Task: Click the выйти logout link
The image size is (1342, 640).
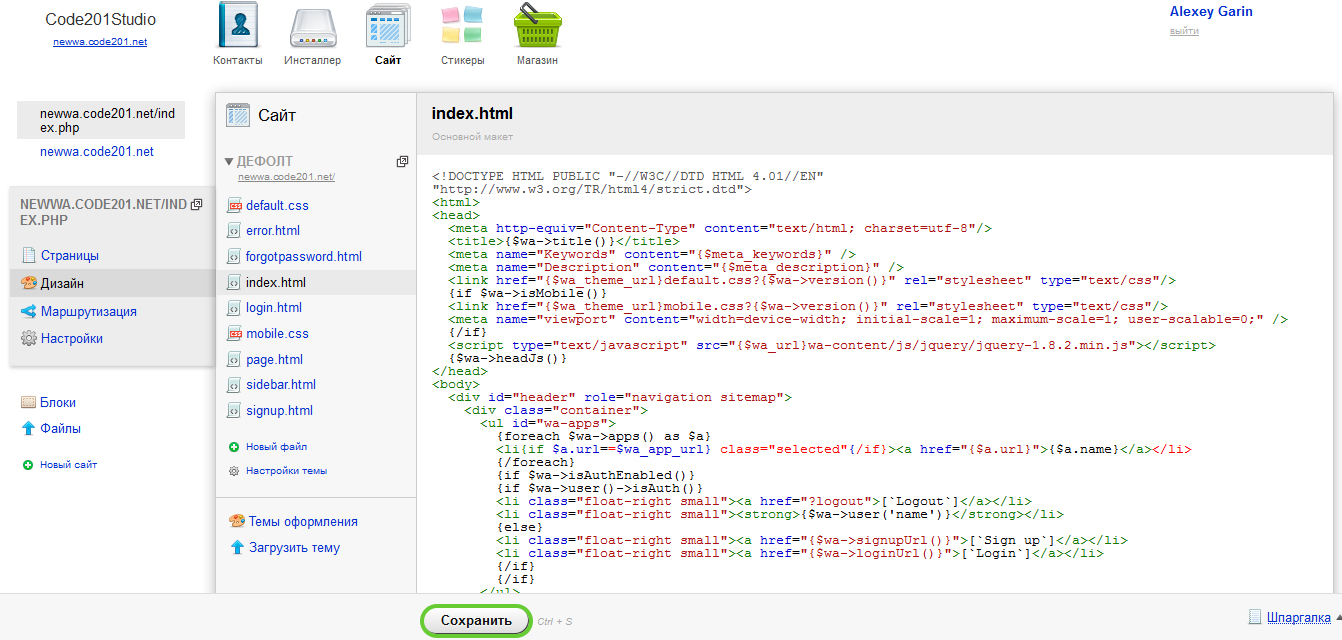Action: 1184,31
